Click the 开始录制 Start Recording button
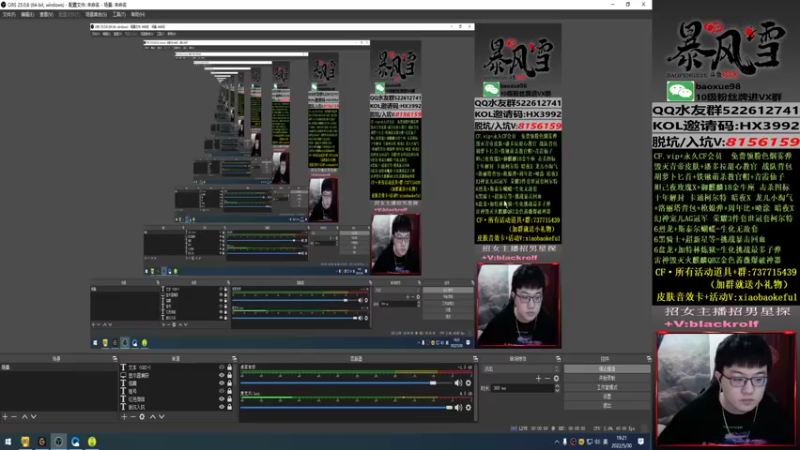Viewport: 800px width, 450px height. tap(607, 378)
